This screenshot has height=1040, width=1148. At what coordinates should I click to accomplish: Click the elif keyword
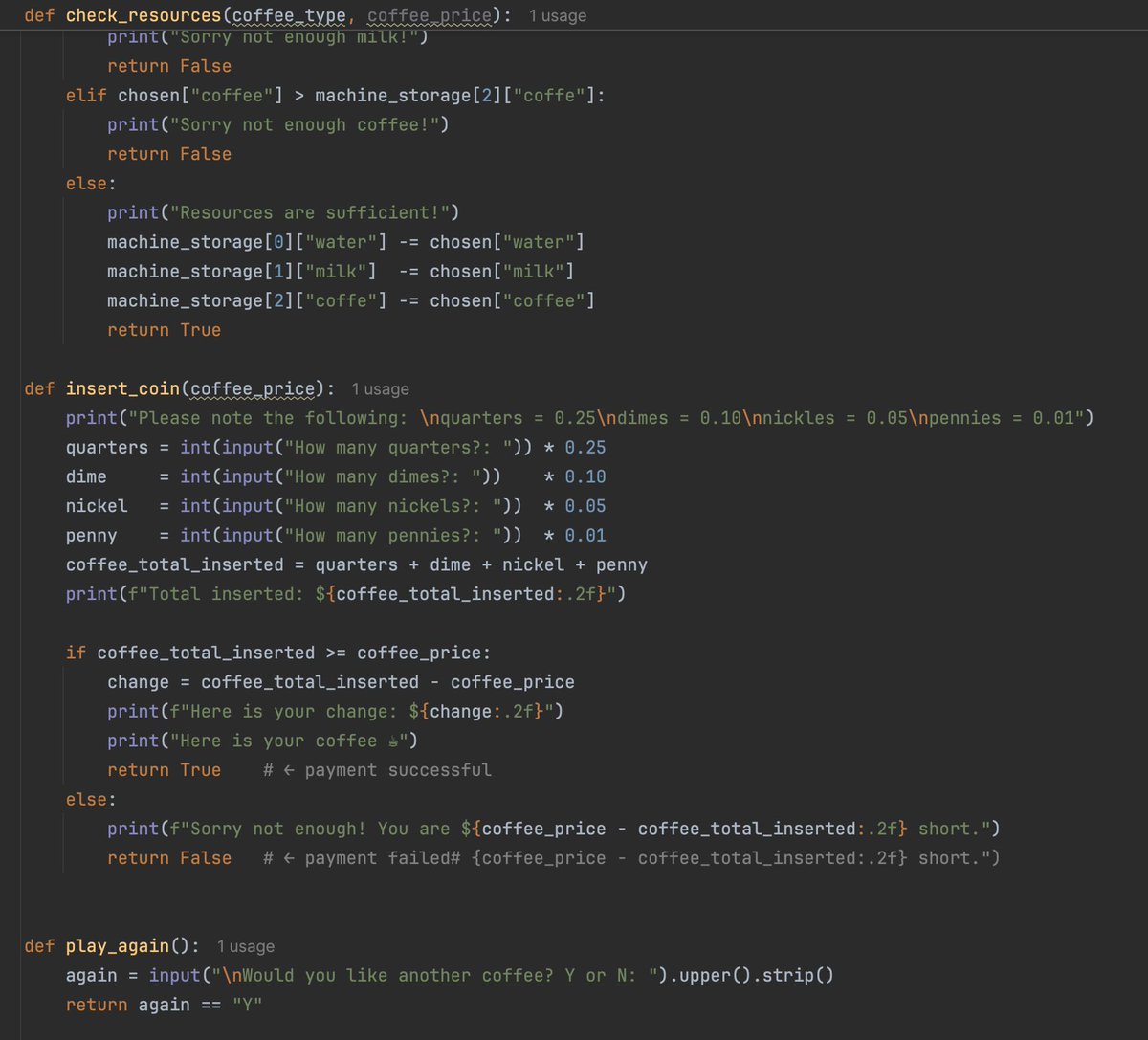pyautogui.click(x=86, y=96)
